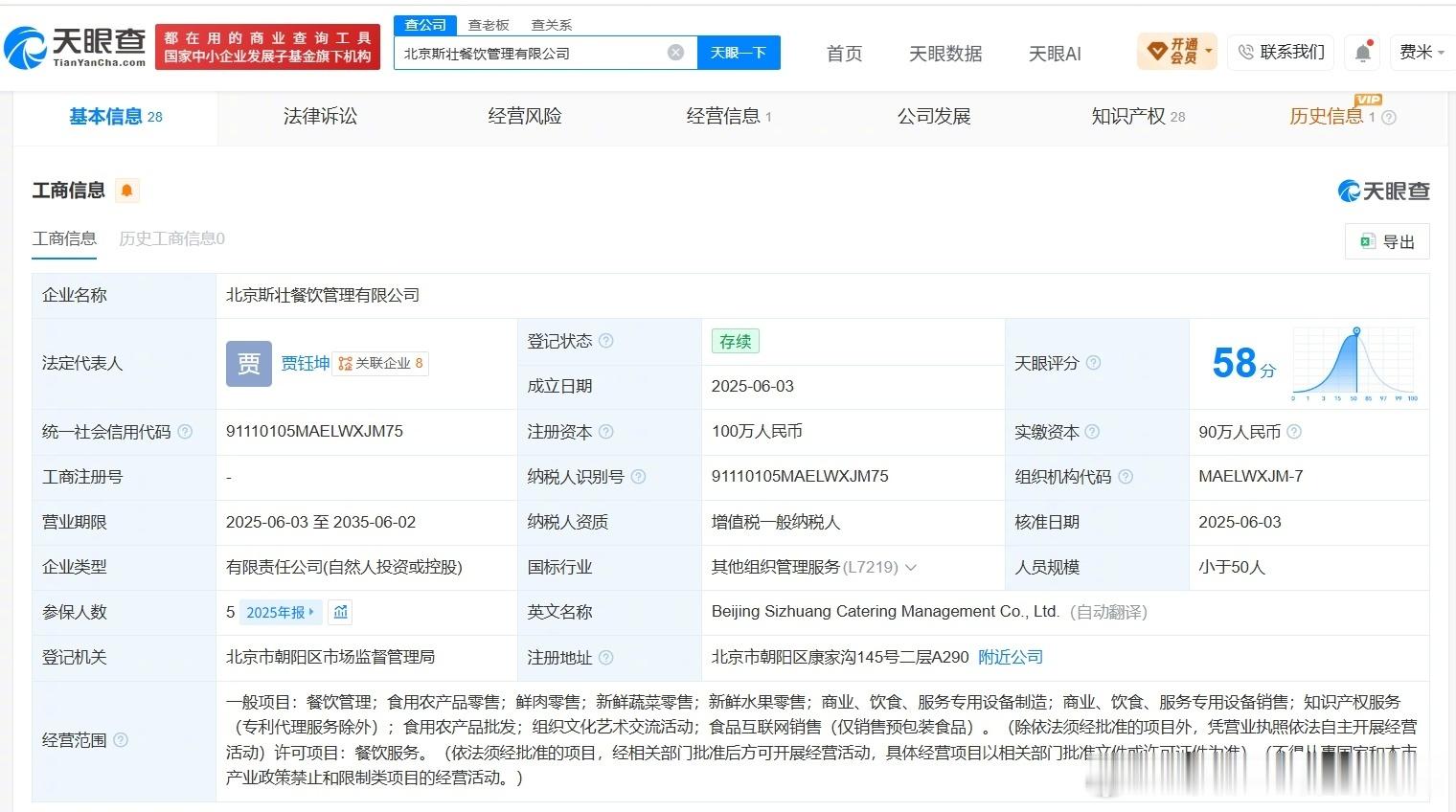
Task: Click the question mark beside 注册地址
Action: (x=606, y=658)
